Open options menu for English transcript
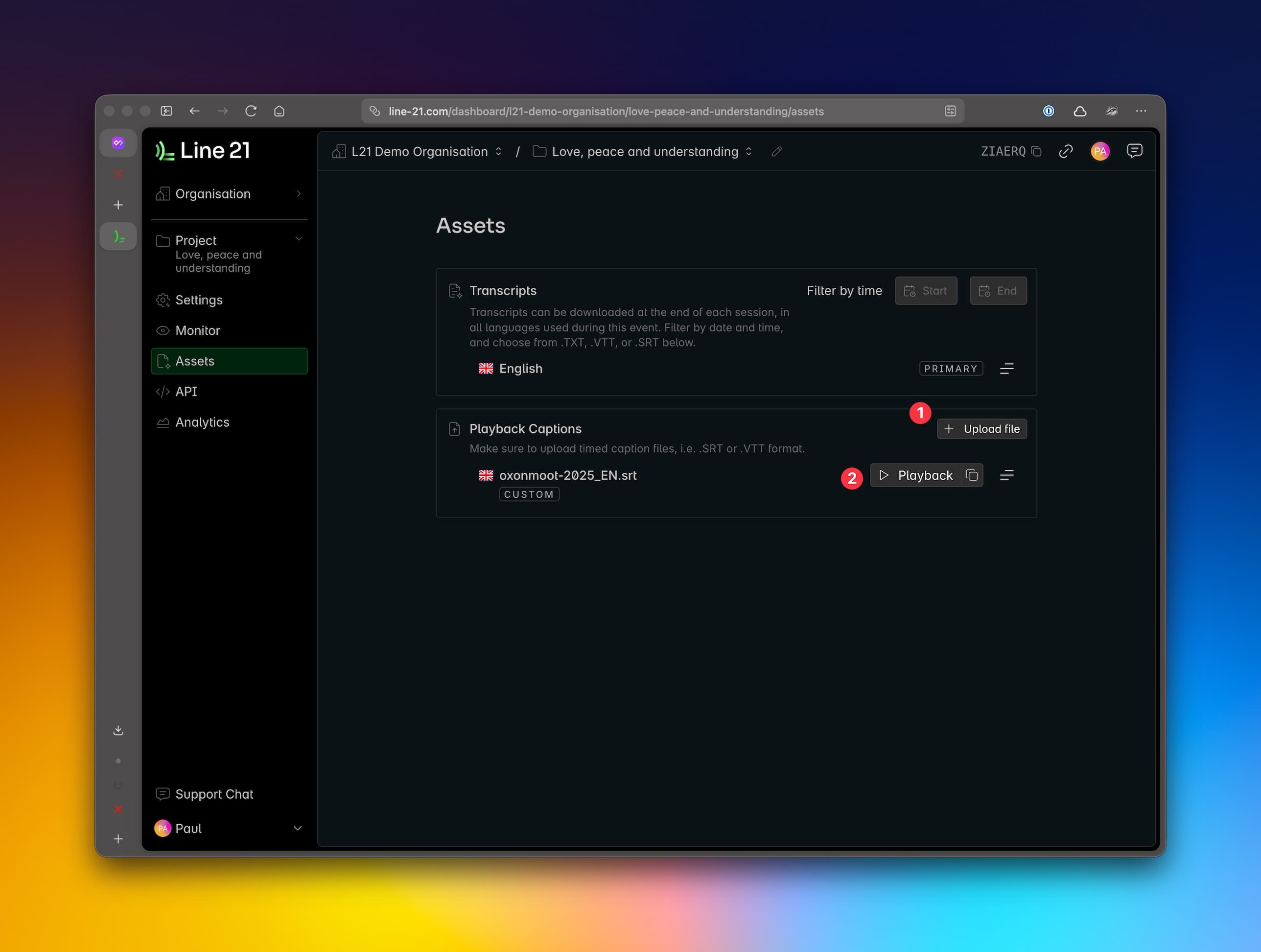Image resolution: width=1261 pixels, height=952 pixels. click(1006, 369)
